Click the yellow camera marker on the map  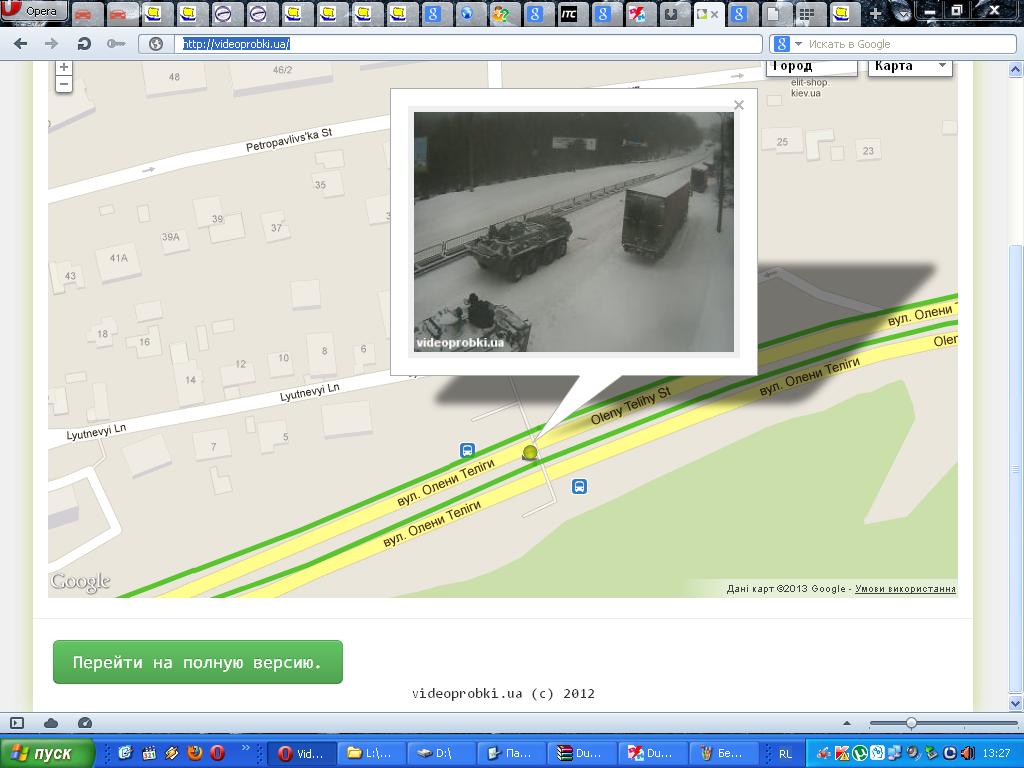tap(530, 453)
